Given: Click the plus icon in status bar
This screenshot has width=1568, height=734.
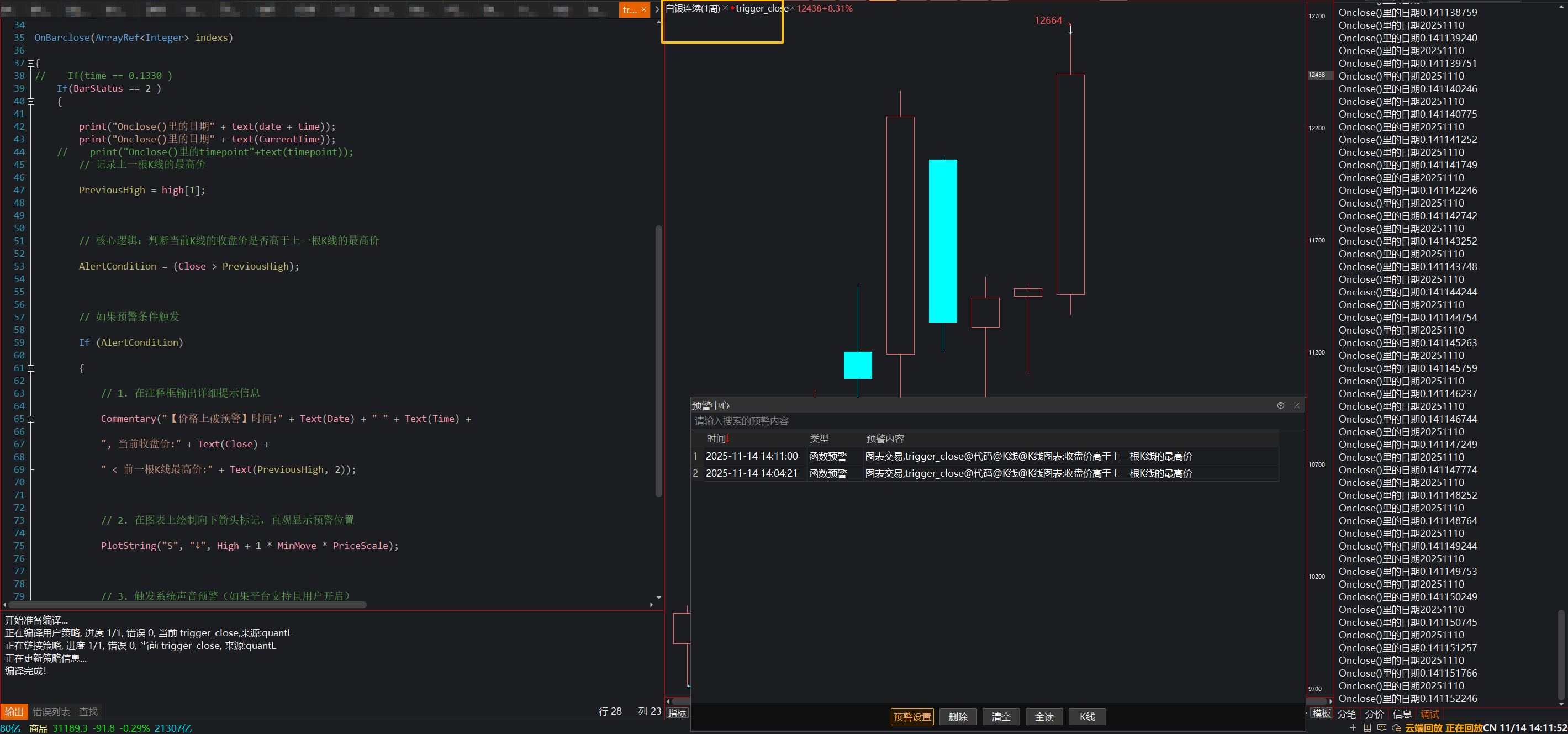Looking at the screenshot, I should [x=1353, y=728].
